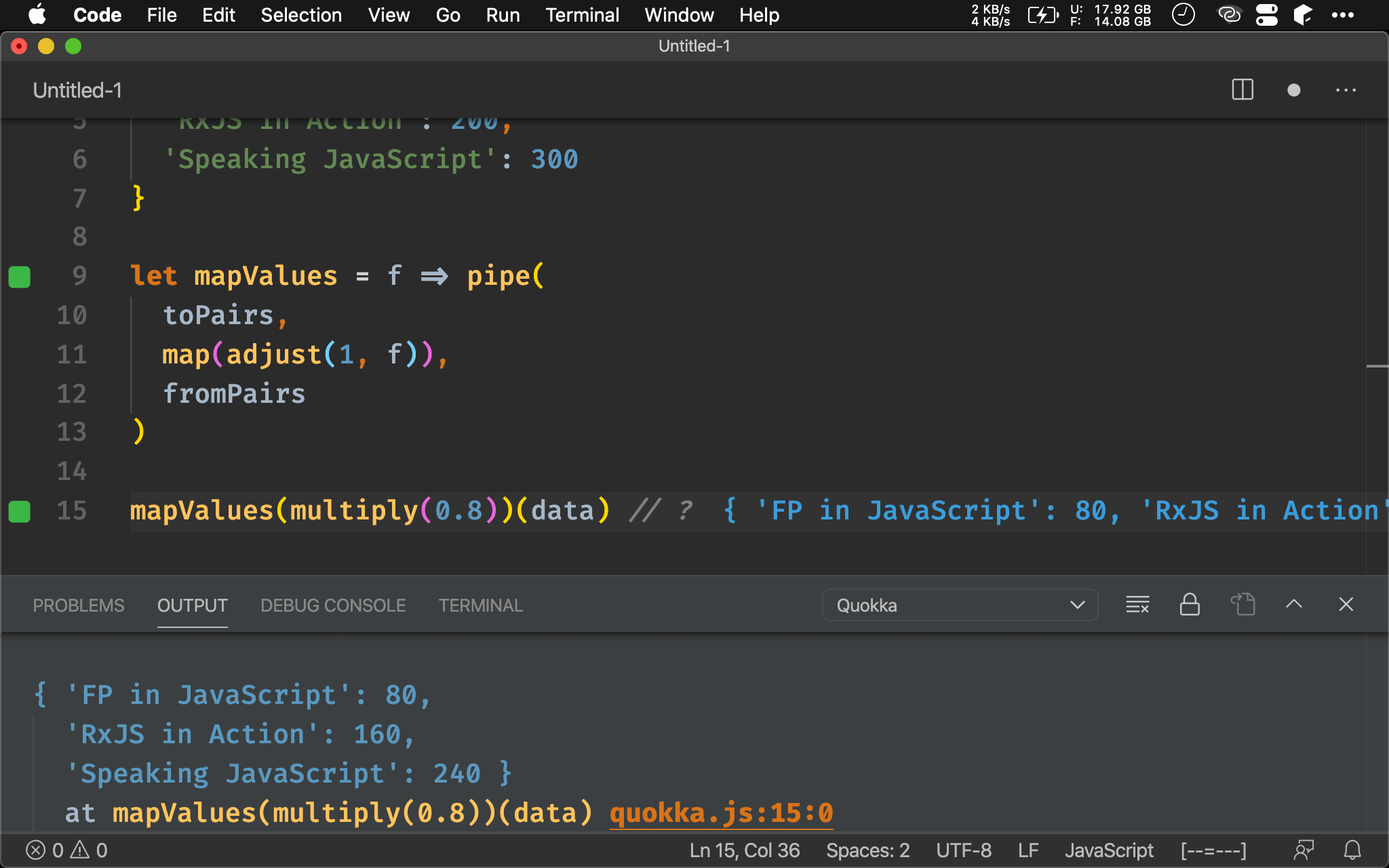Viewport: 1389px width, 868px height.
Task: Split the editor to the right
Action: tap(1243, 90)
